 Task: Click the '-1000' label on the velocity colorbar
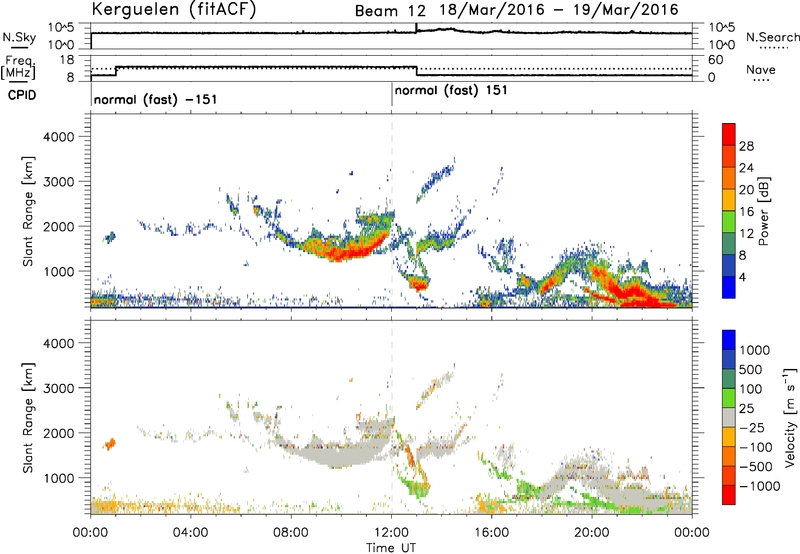(x=759, y=486)
